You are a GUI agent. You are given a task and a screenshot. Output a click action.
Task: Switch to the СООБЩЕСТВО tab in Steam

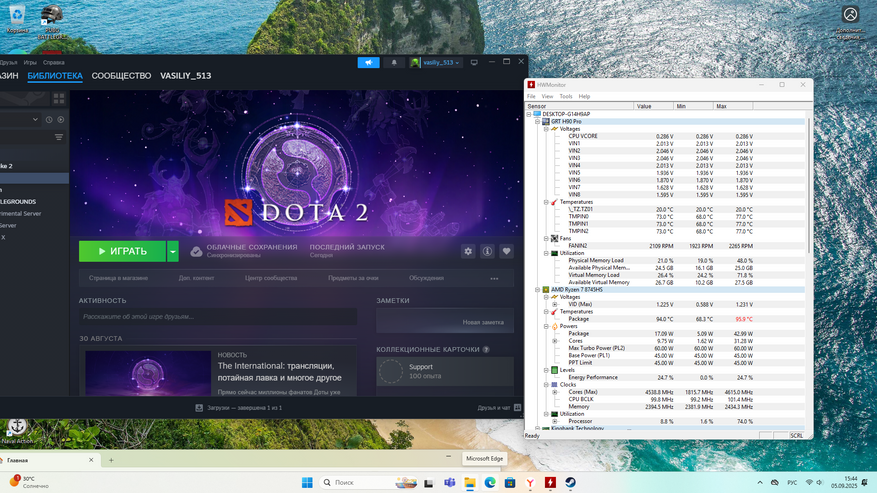tap(121, 76)
